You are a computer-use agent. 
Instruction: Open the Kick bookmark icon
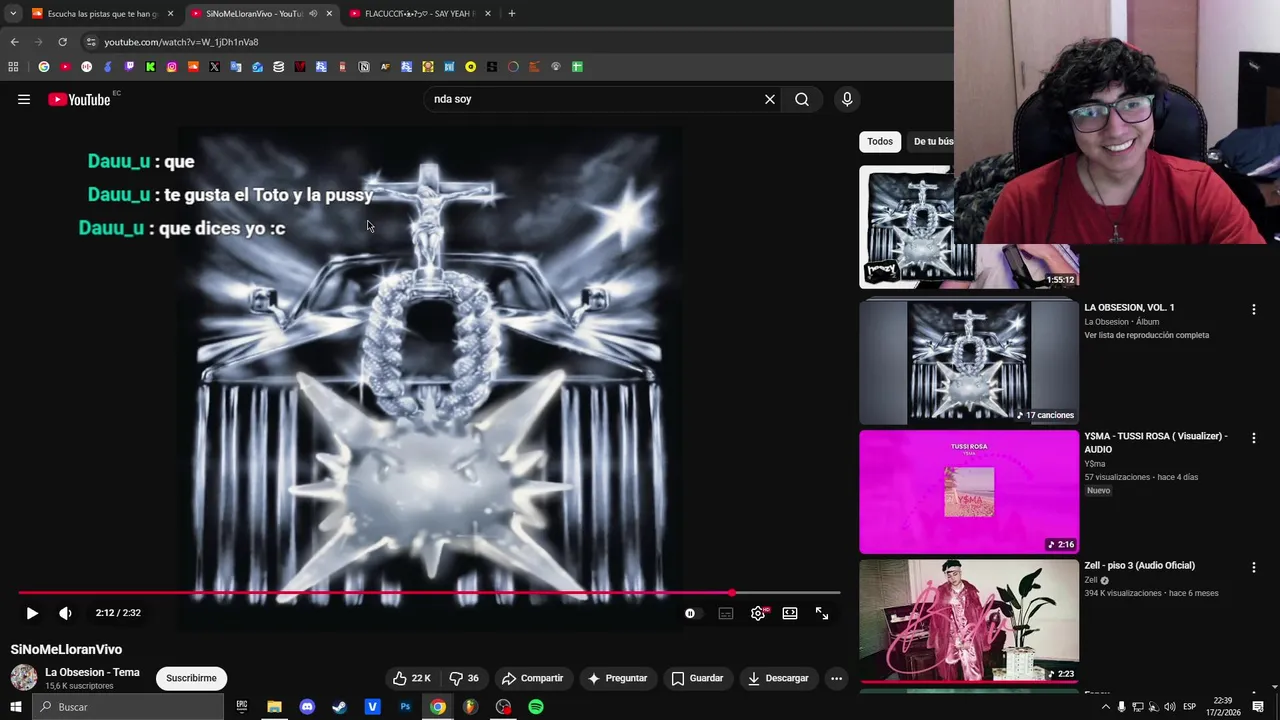pyautogui.click(x=150, y=67)
